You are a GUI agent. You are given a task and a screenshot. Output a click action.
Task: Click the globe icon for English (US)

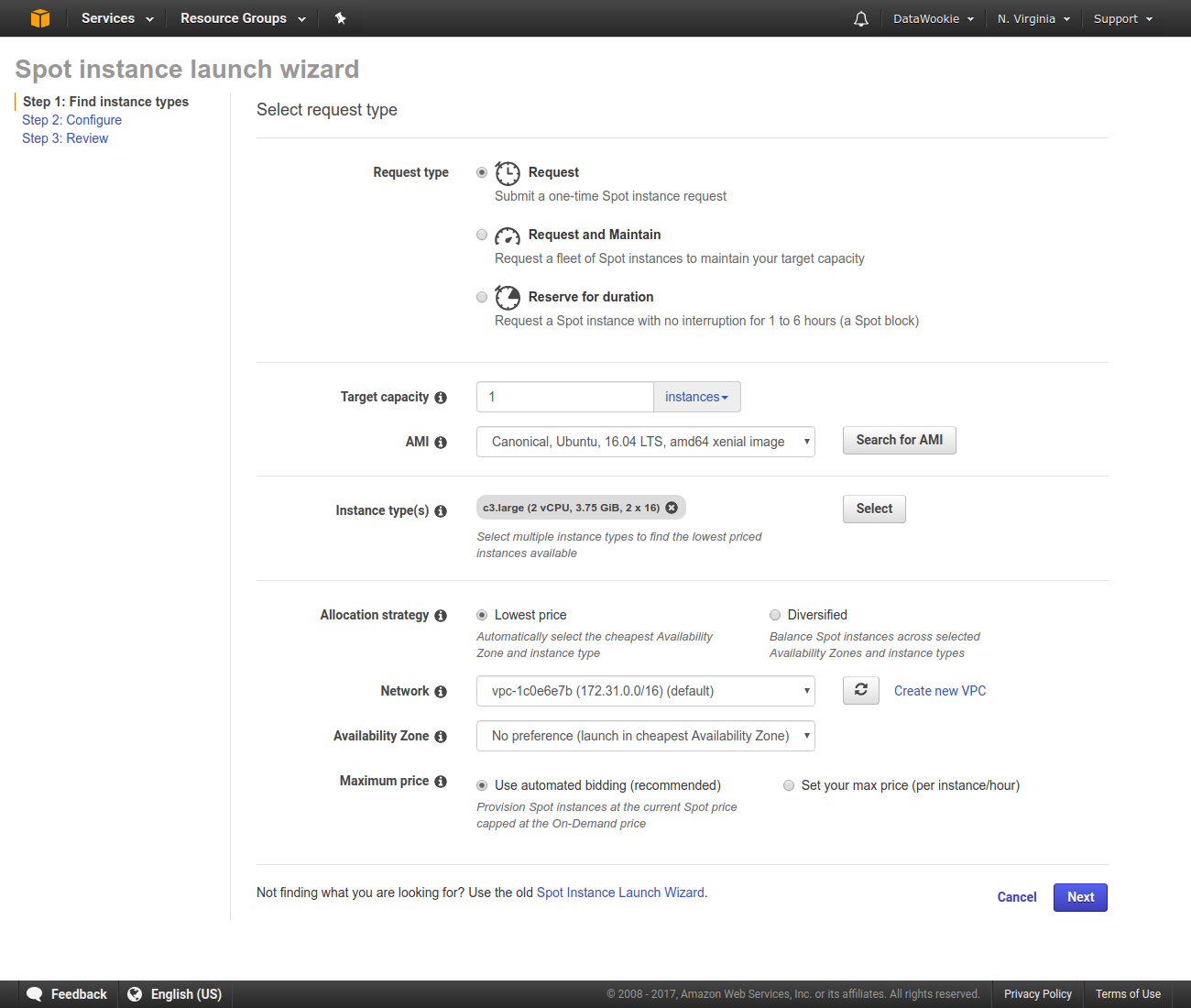pos(135,994)
